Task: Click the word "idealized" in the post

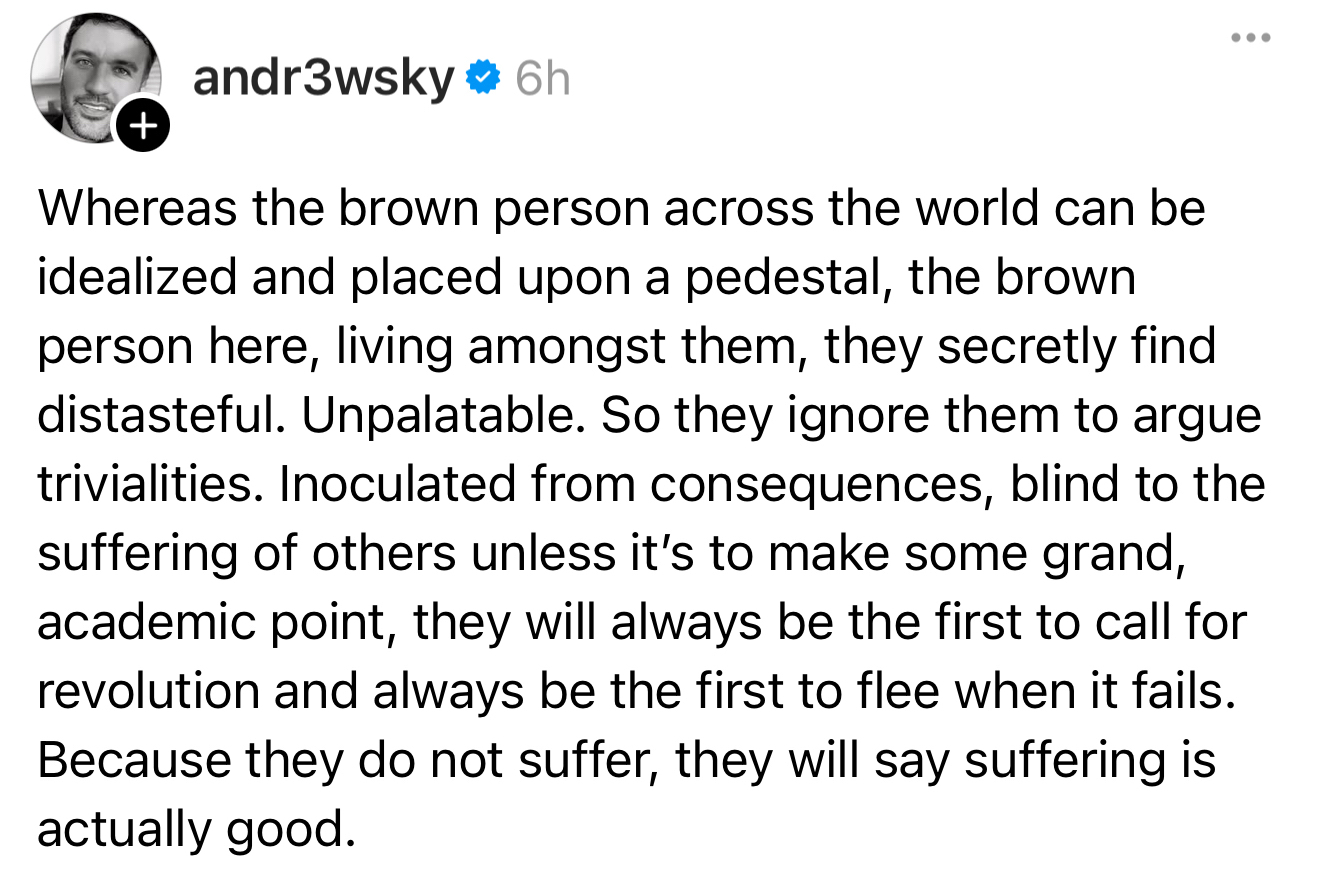Action: 137,277
